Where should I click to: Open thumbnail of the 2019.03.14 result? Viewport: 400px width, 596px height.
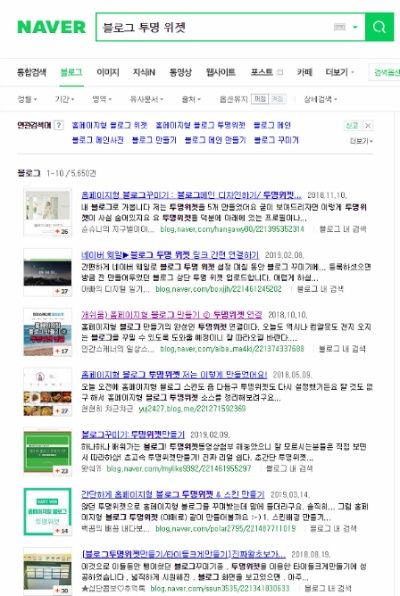pyautogui.click(x=48, y=512)
